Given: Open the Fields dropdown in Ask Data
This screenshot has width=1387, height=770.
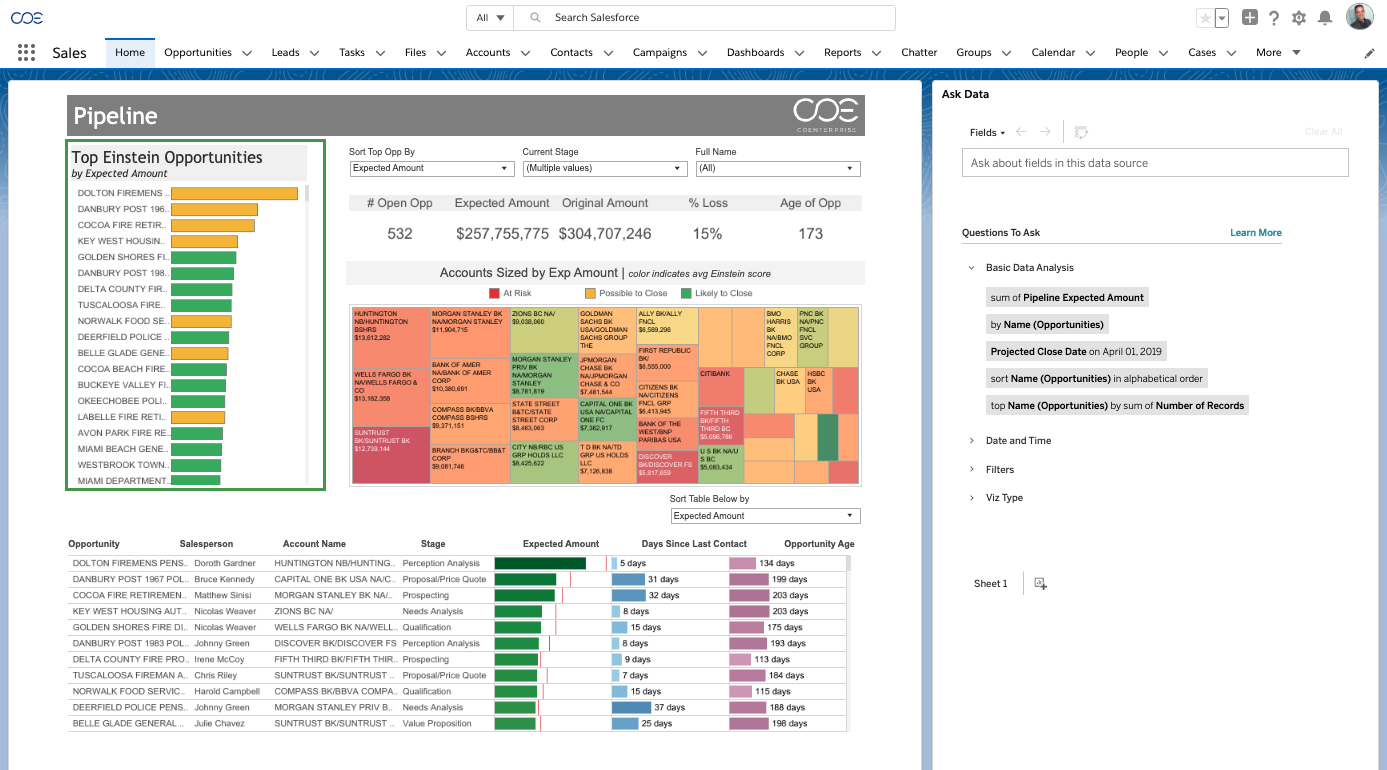Looking at the screenshot, I should tap(987, 132).
